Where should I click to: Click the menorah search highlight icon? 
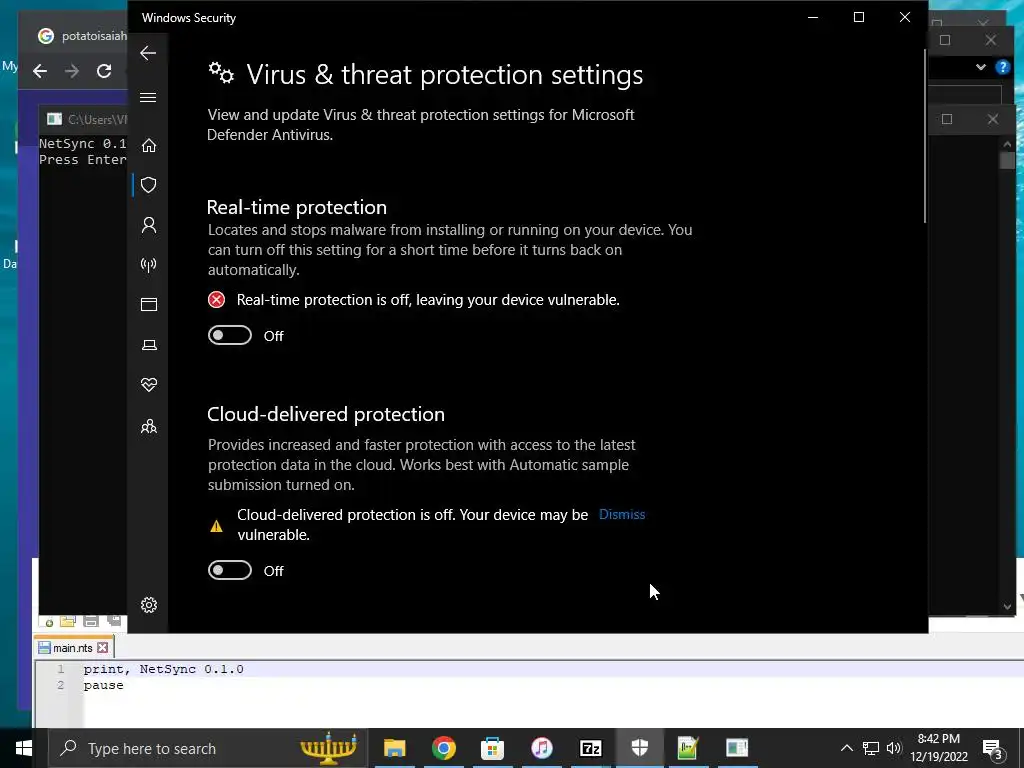pyautogui.click(x=328, y=748)
